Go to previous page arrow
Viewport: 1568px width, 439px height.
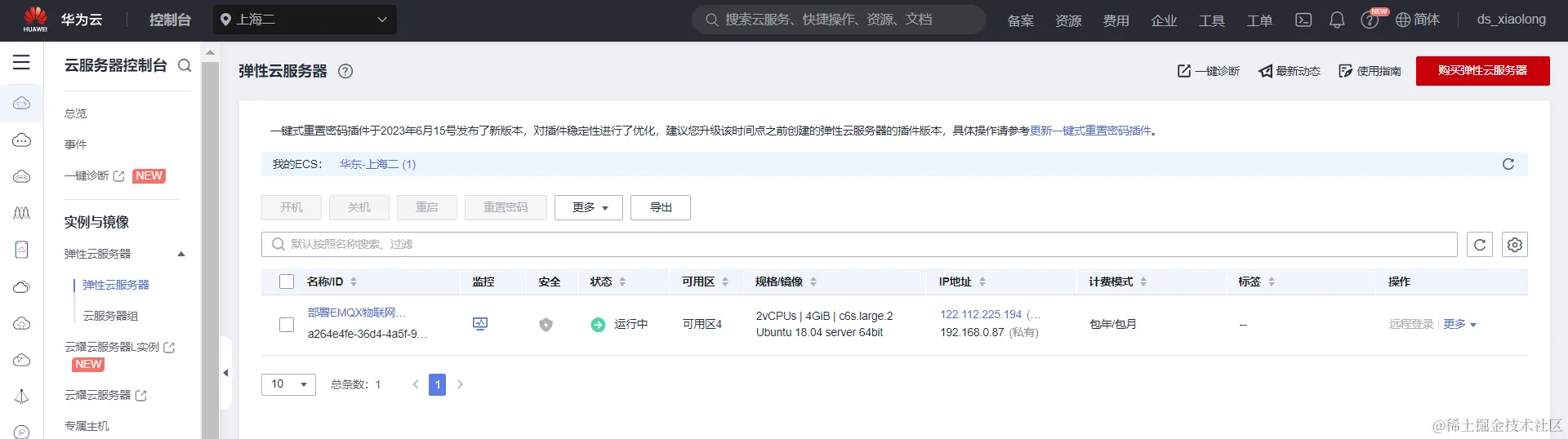tap(416, 384)
